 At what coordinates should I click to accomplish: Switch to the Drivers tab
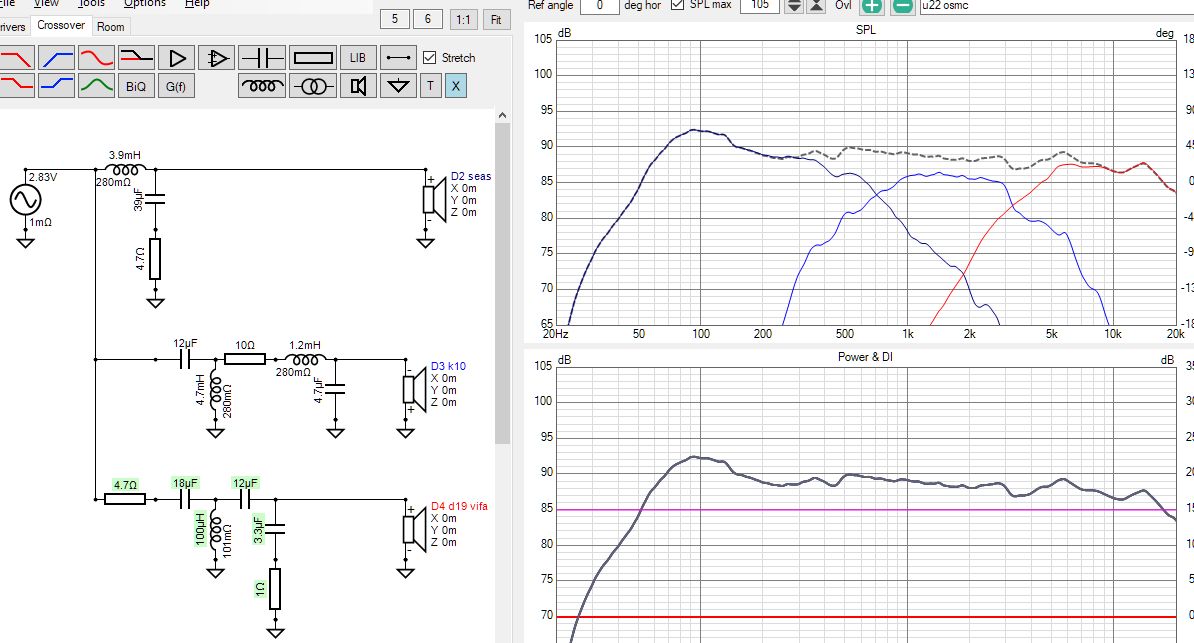click(13, 27)
